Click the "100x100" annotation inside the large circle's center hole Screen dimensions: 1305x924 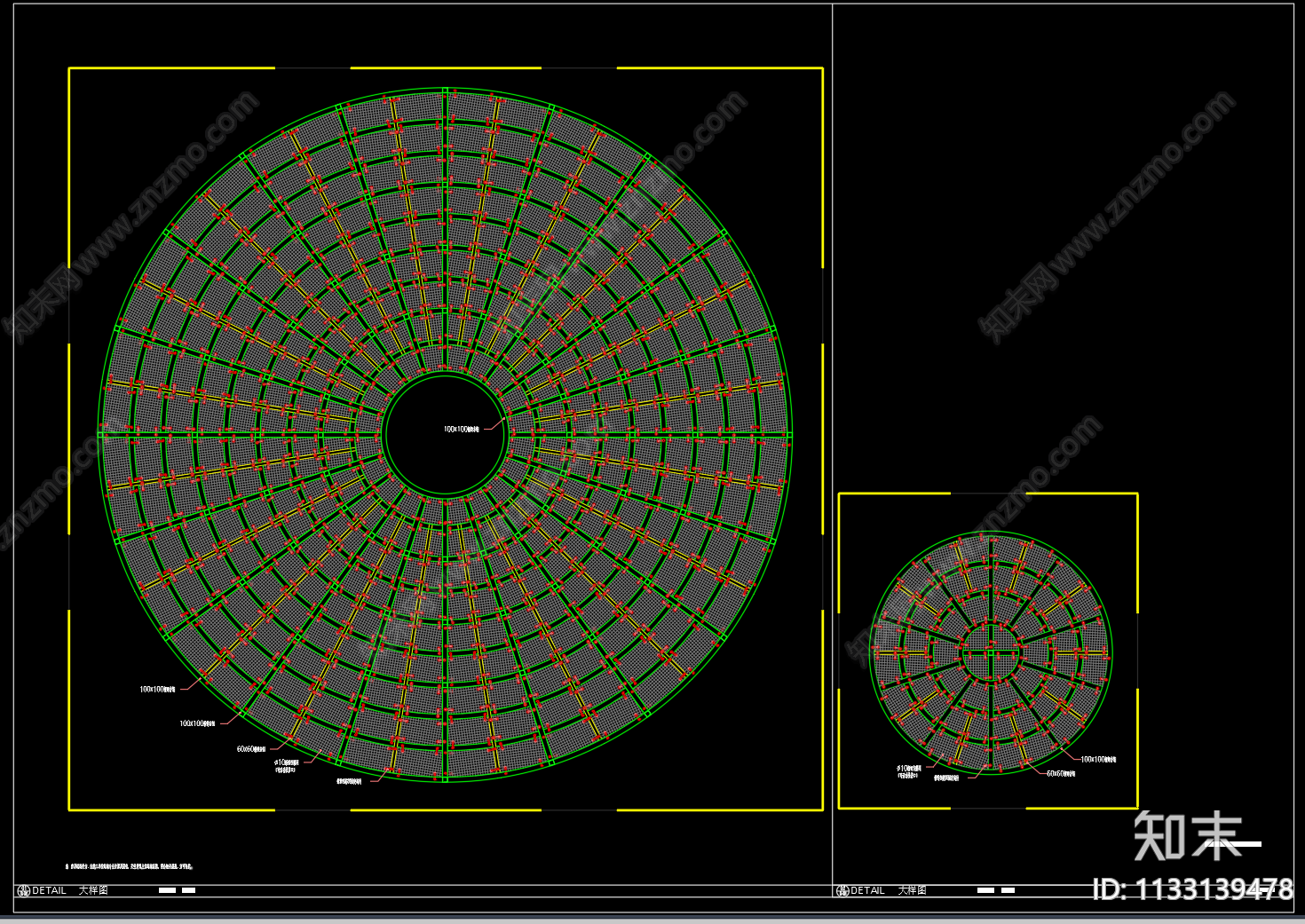pyautogui.click(x=462, y=430)
